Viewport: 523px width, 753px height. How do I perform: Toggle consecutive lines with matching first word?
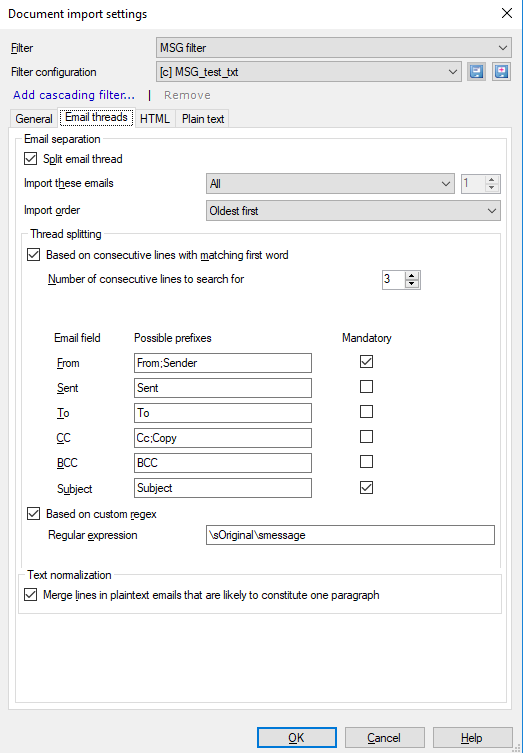click(x=34, y=255)
